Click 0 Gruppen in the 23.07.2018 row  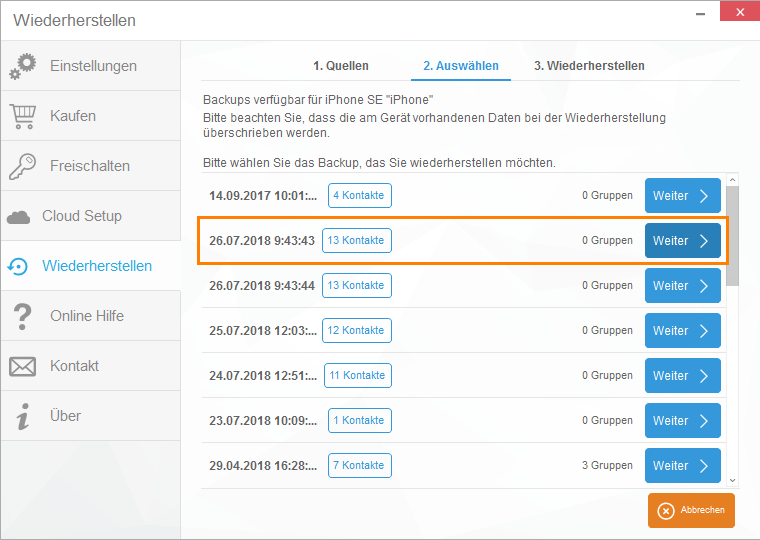point(607,421)
